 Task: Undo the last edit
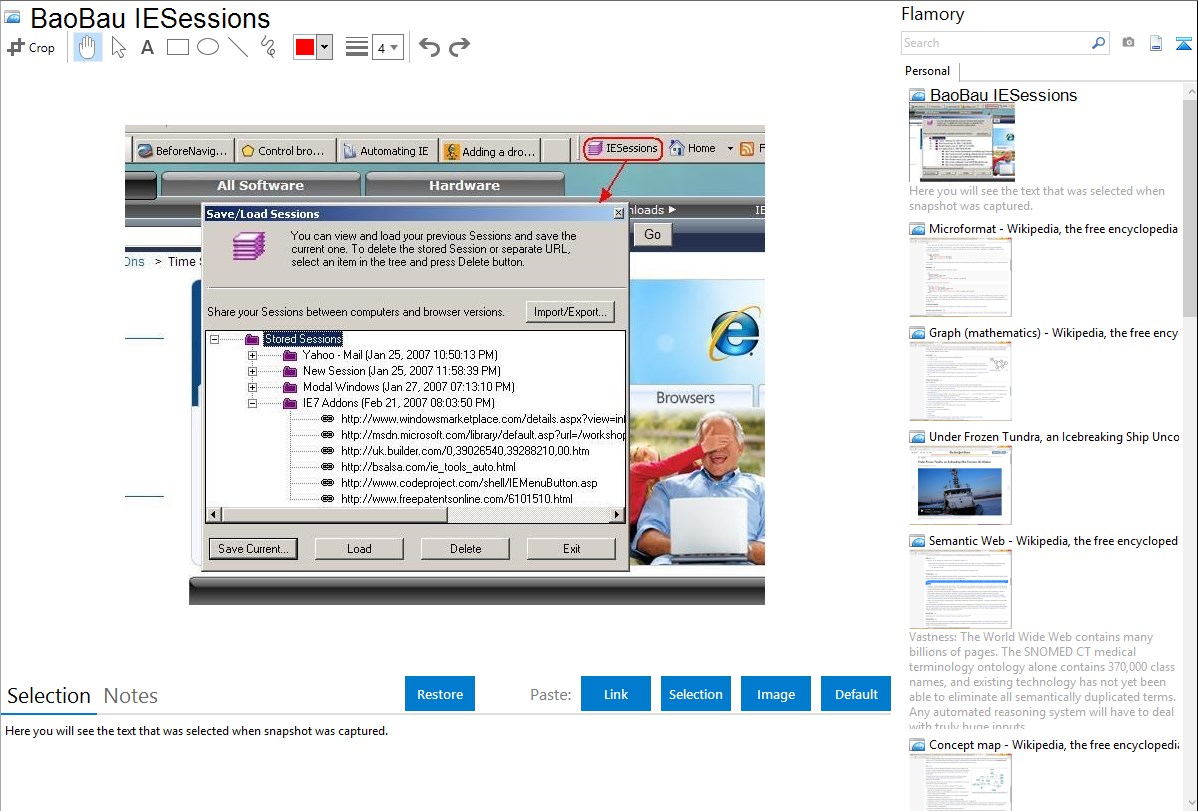point(429,47)
